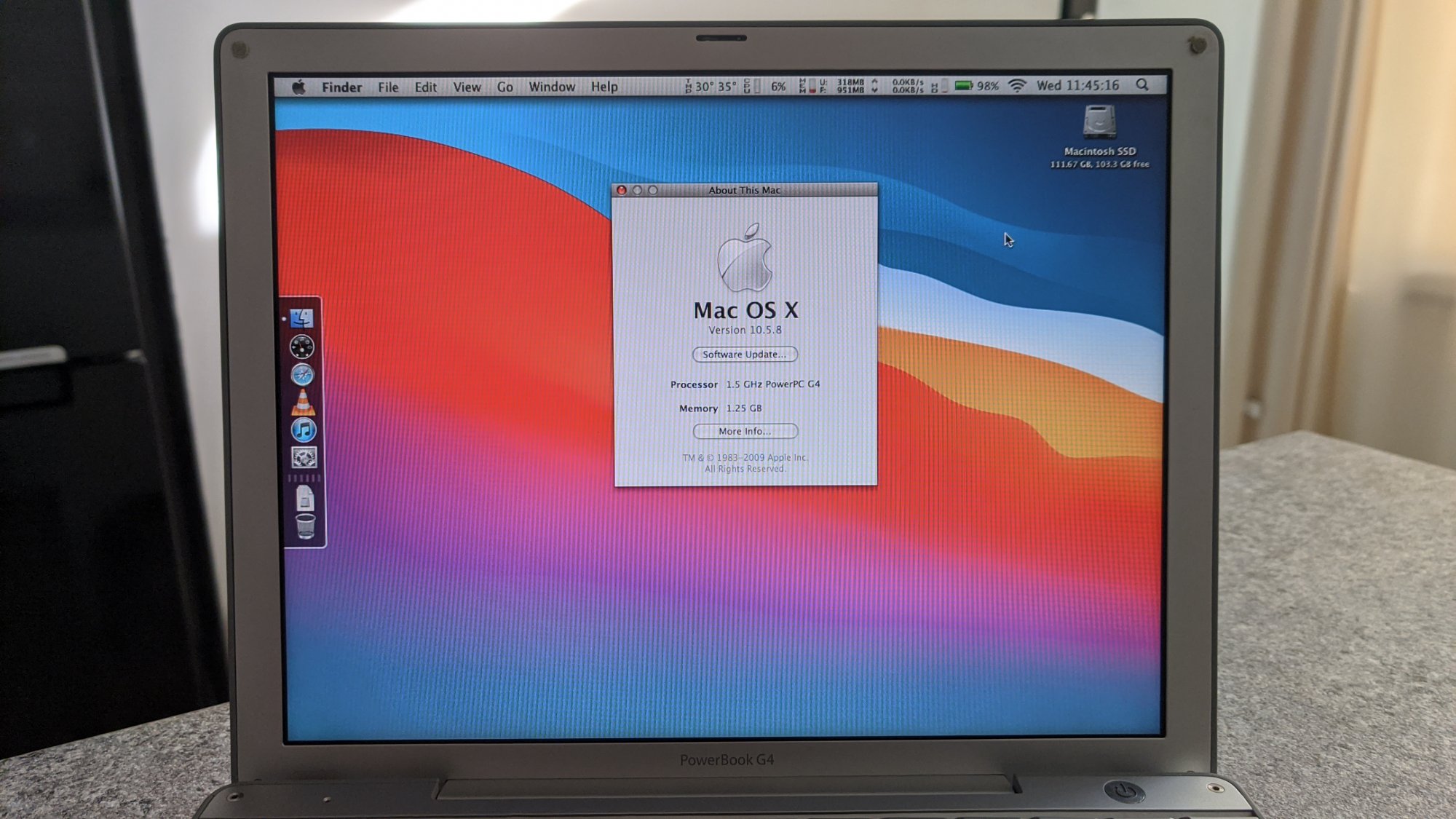Image resolution: width=1456 pixels, height=819 pixels.
Task: Launch VLC media player
Action: click(x=303, y=402)
